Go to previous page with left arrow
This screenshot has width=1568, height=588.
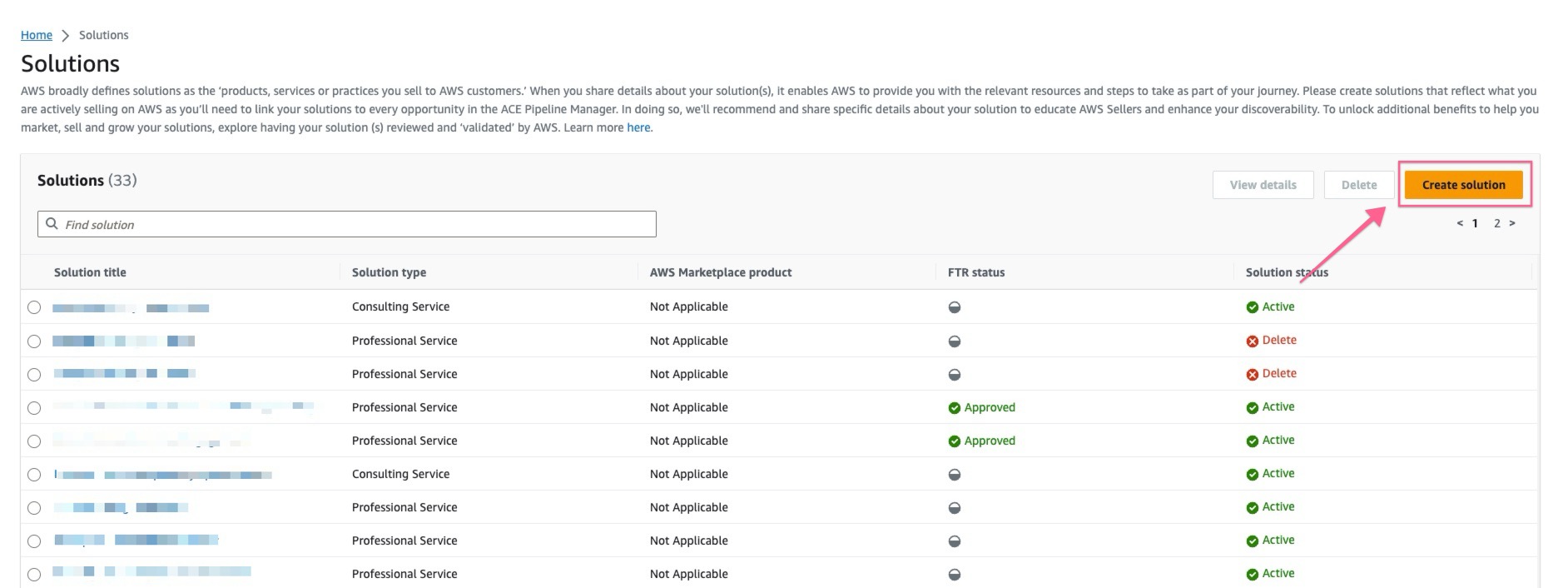pos(1460,223)
